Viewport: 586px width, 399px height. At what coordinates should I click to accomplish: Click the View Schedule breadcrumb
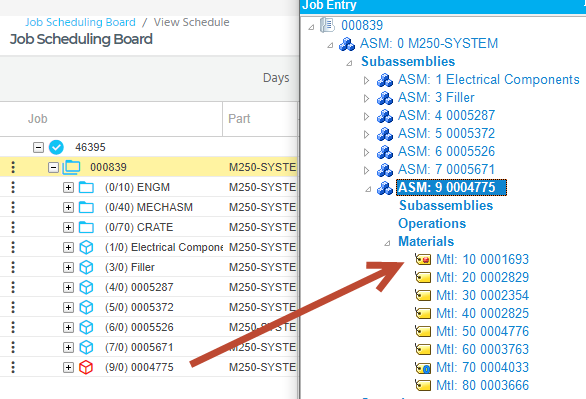[192, 22]
